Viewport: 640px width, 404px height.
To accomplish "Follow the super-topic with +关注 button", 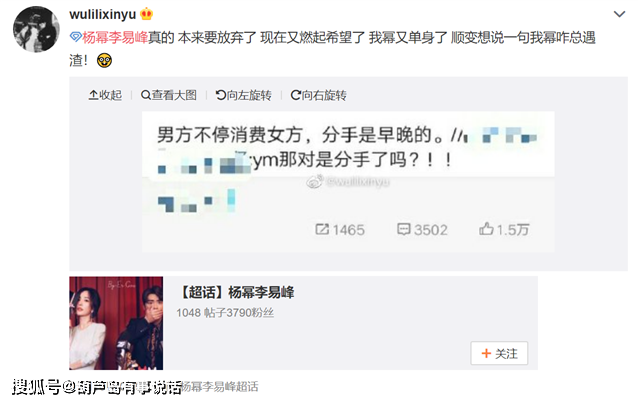I will coord(499,353).
